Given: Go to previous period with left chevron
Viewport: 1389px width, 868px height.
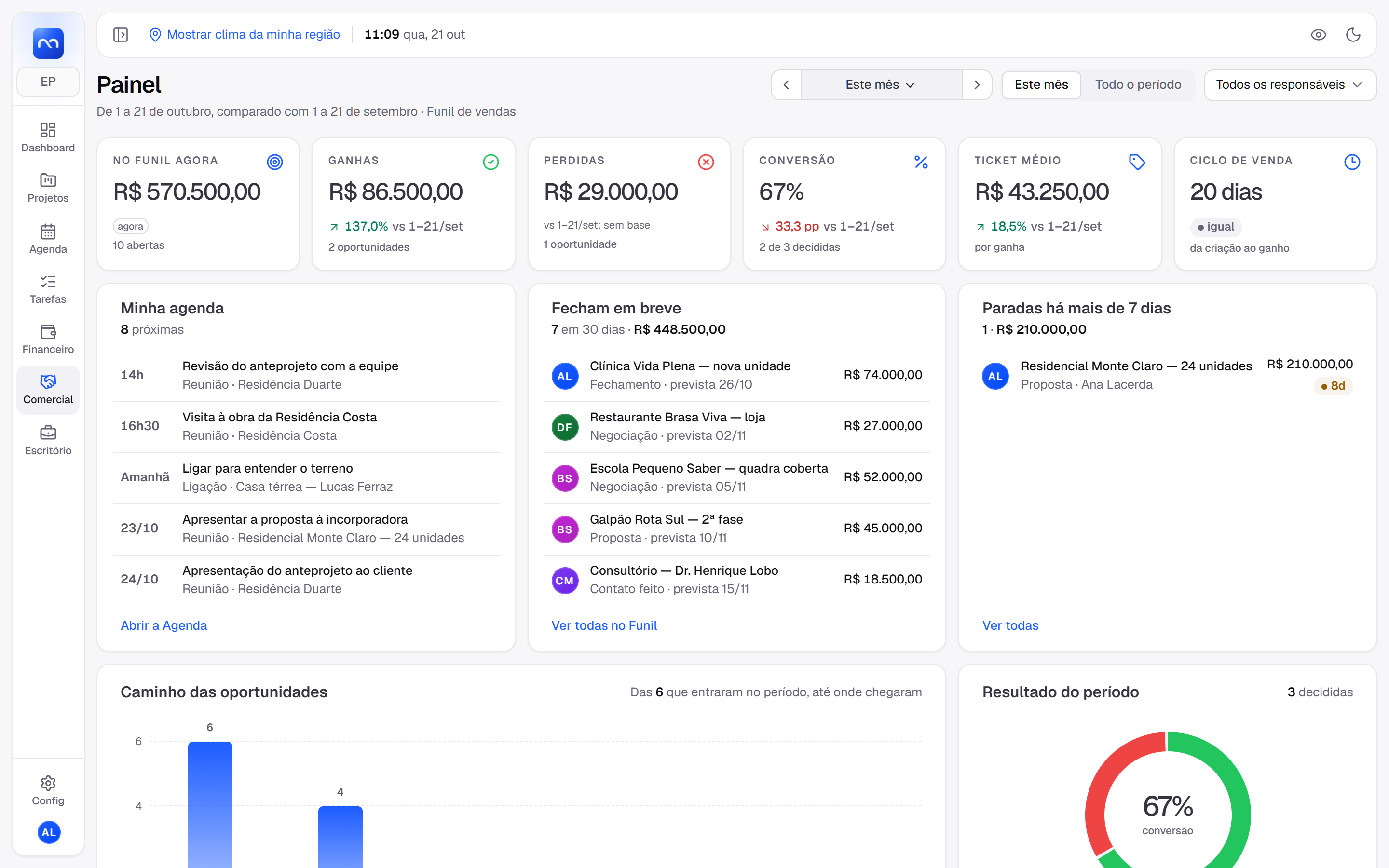Looking at the screenshot, I should (x=786, y=85).
